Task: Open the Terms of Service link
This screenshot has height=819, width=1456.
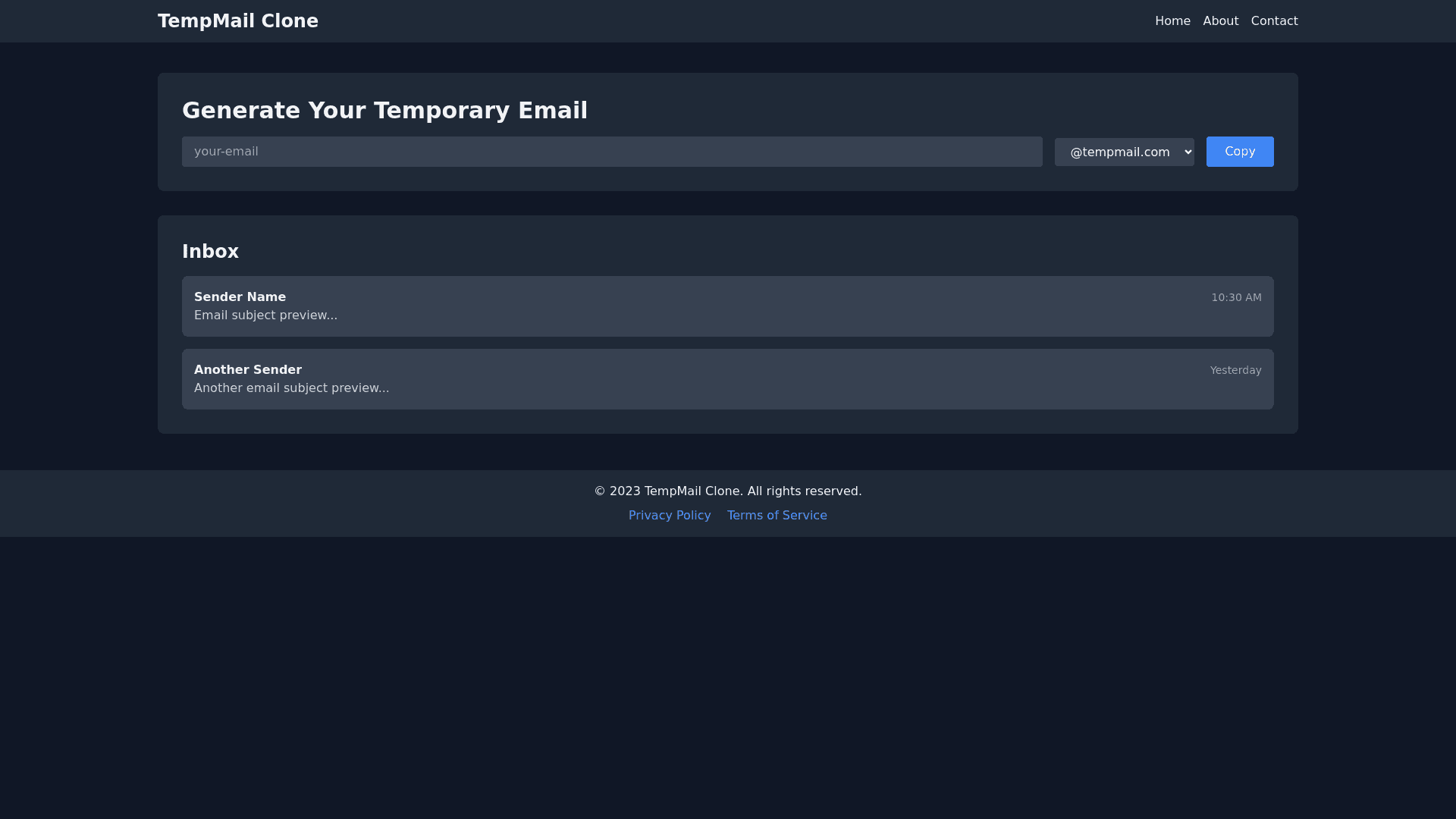Action: pyautogui.click(x=777, y=516)
